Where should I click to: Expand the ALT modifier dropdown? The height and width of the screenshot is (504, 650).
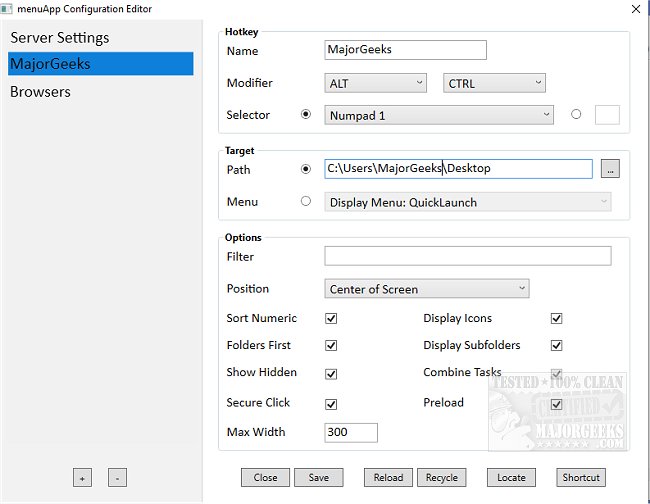pyautogui.click(x=376, y=84)
